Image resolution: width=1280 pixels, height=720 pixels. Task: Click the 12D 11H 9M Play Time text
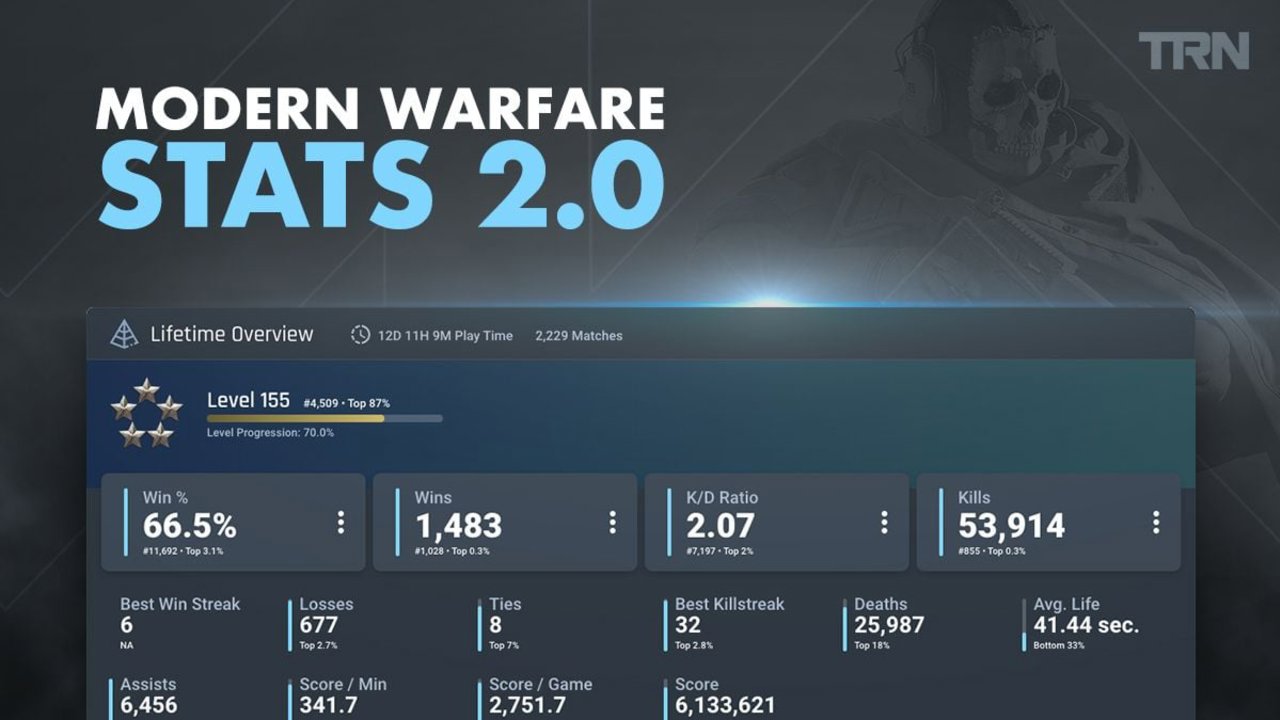445,336
